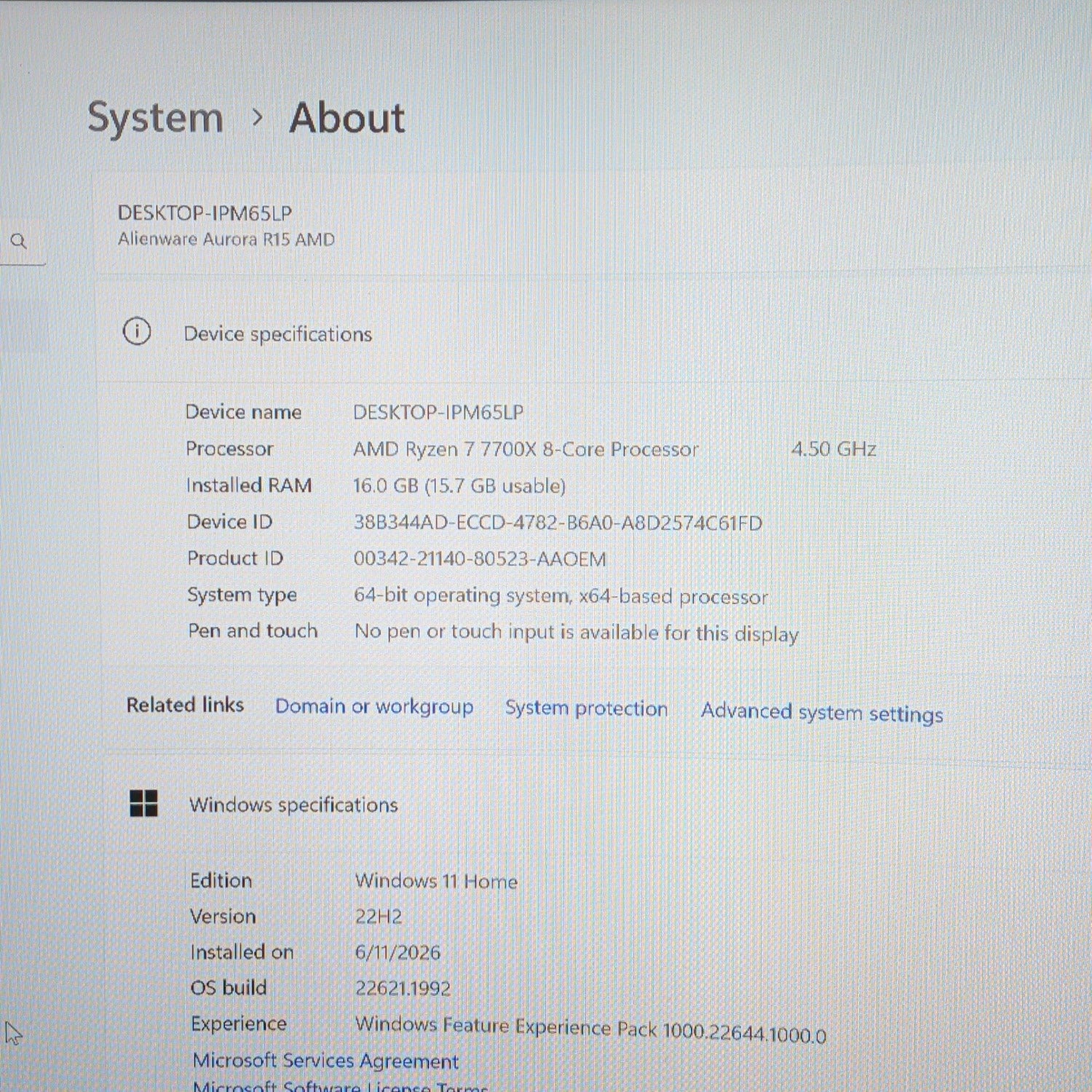Click the 16.0 GB (15.7 GB usable) value

coord(459,486)
